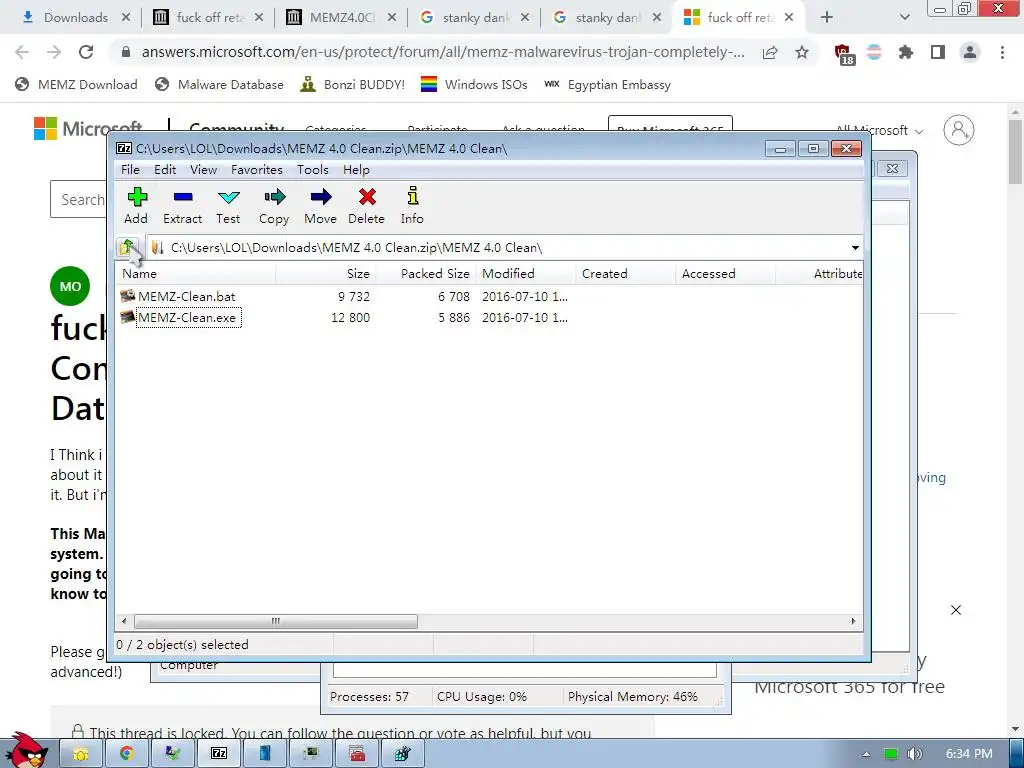
Task: Sort files by Accessed column
Action: click(726, 274)
